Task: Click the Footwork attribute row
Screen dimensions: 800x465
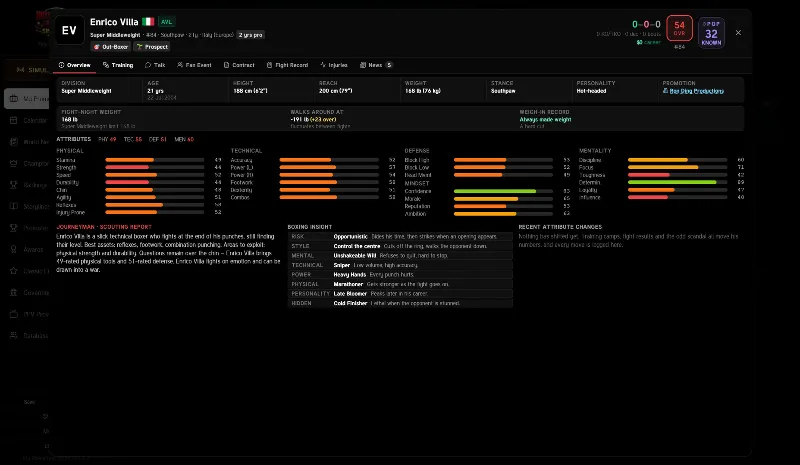Action: [313, 182]
